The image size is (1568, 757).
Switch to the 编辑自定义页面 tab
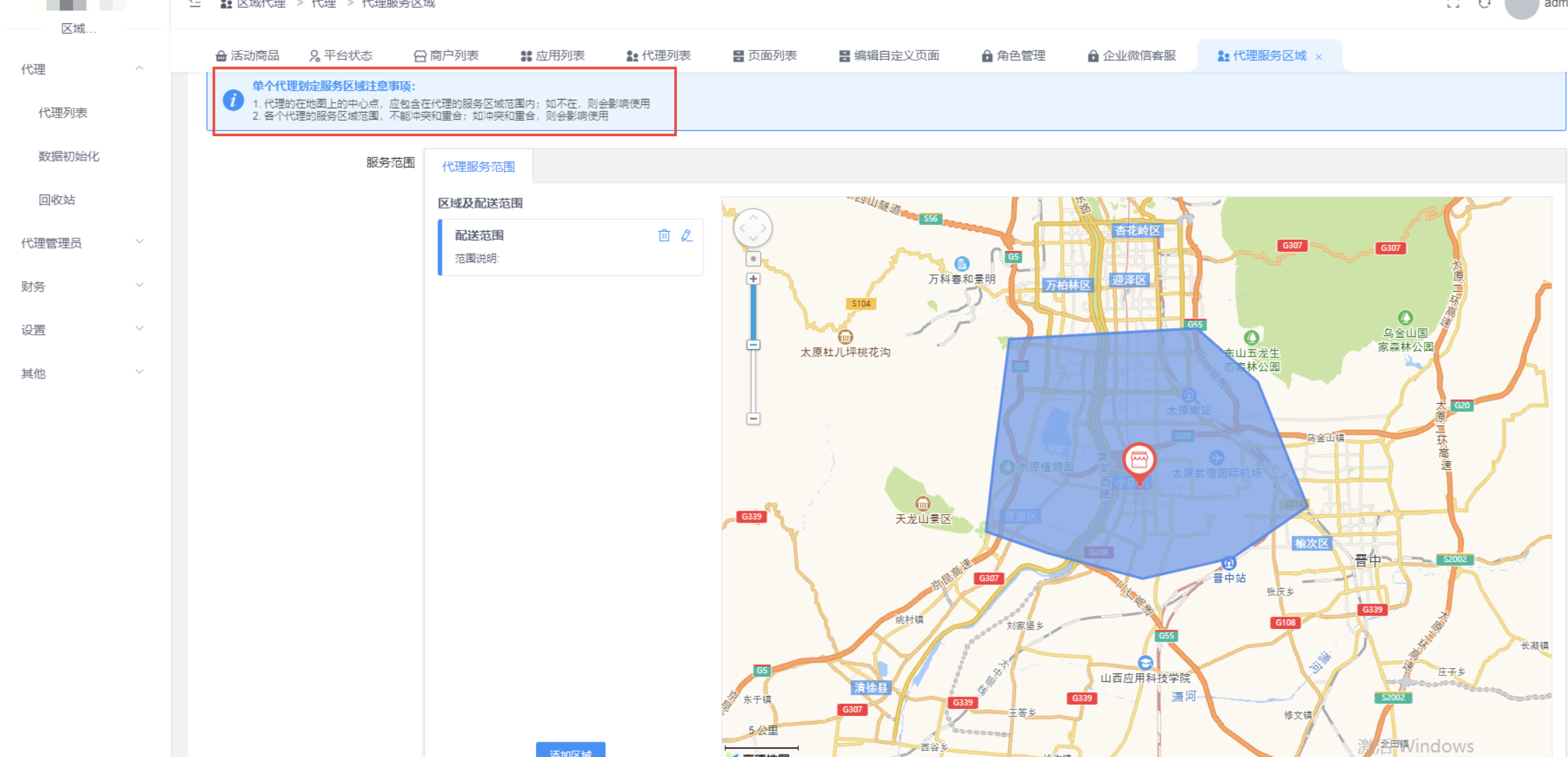(889, 56)
